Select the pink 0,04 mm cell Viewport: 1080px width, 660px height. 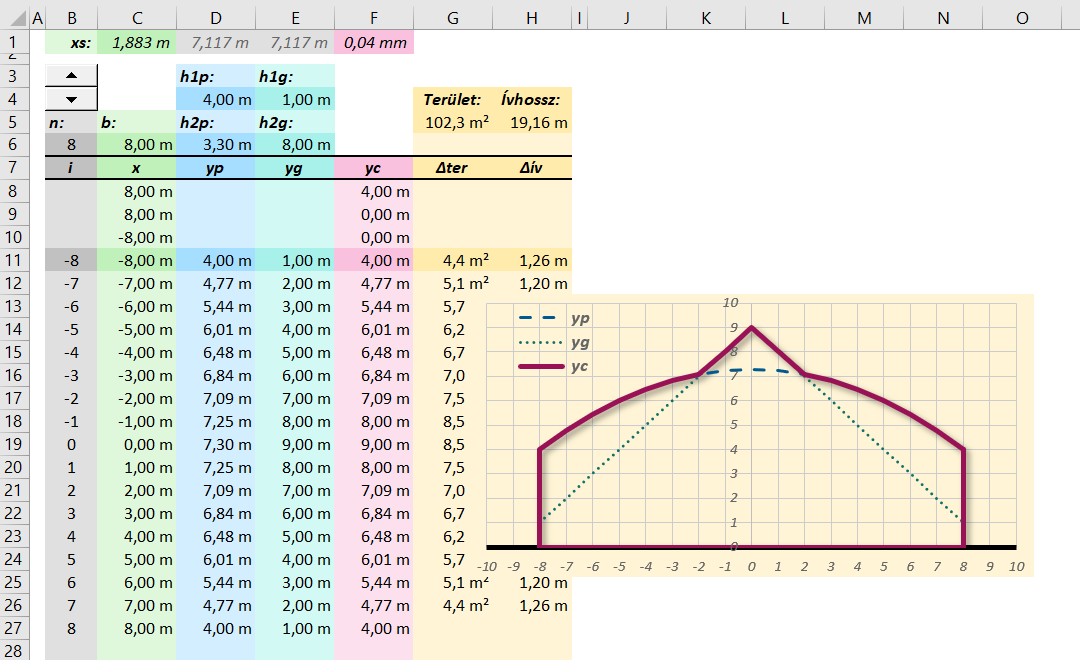point(374,43)
